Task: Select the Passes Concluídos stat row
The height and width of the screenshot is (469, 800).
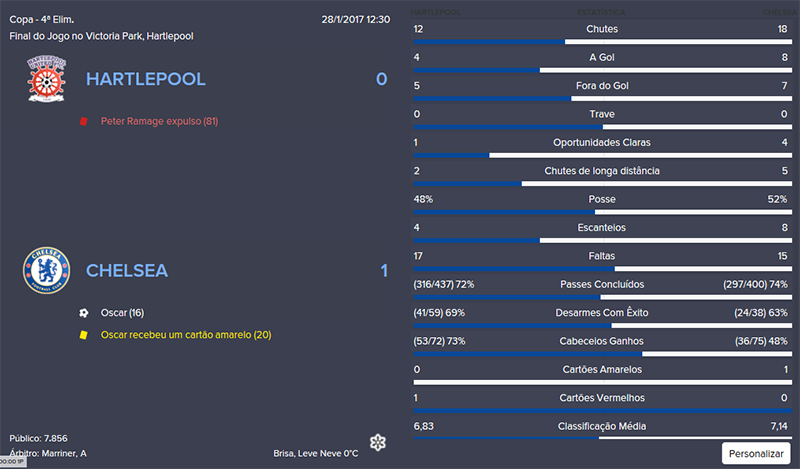Action: pos(602,284)
